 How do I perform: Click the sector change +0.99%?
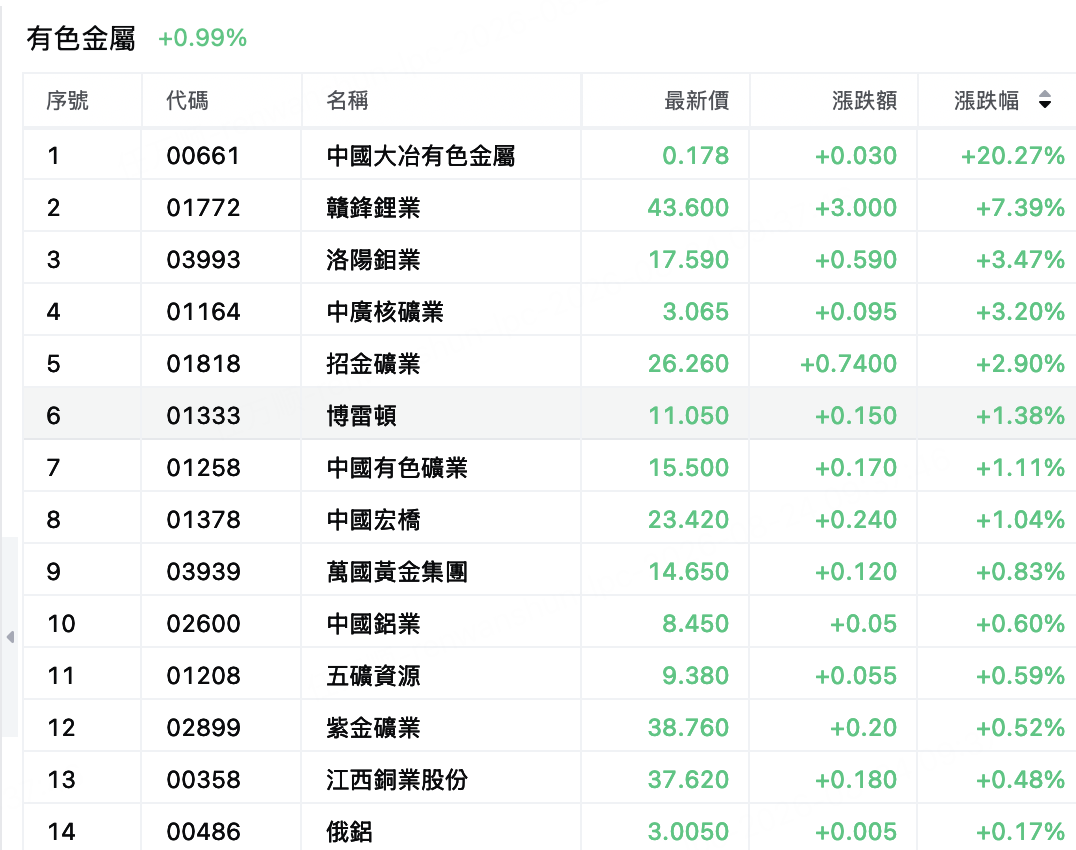pos(202,38)
